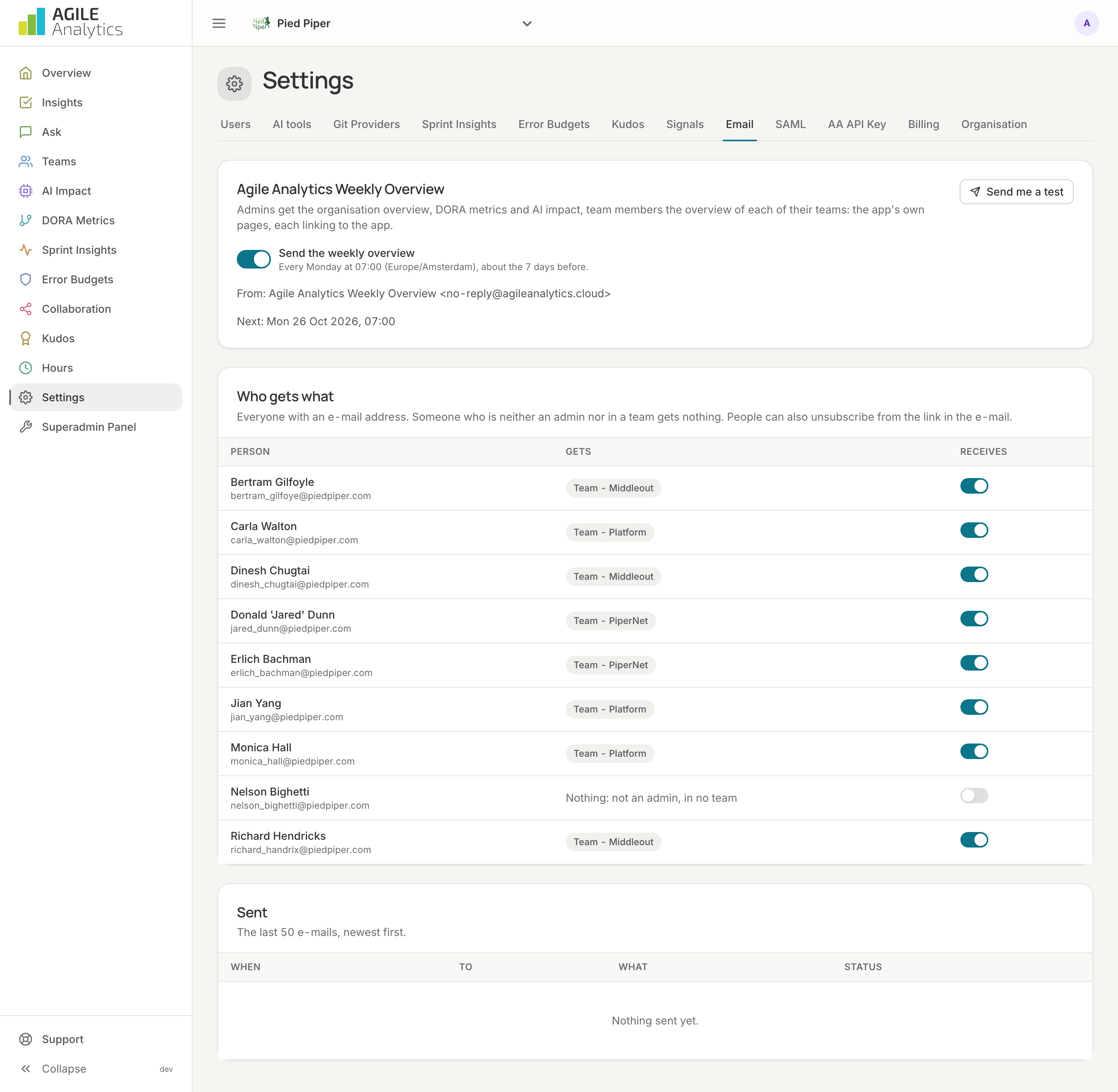The height and width of the screenshot is (1092, 1118).
Task: Open the Organisation tab
Action: [x=993, y=125]
